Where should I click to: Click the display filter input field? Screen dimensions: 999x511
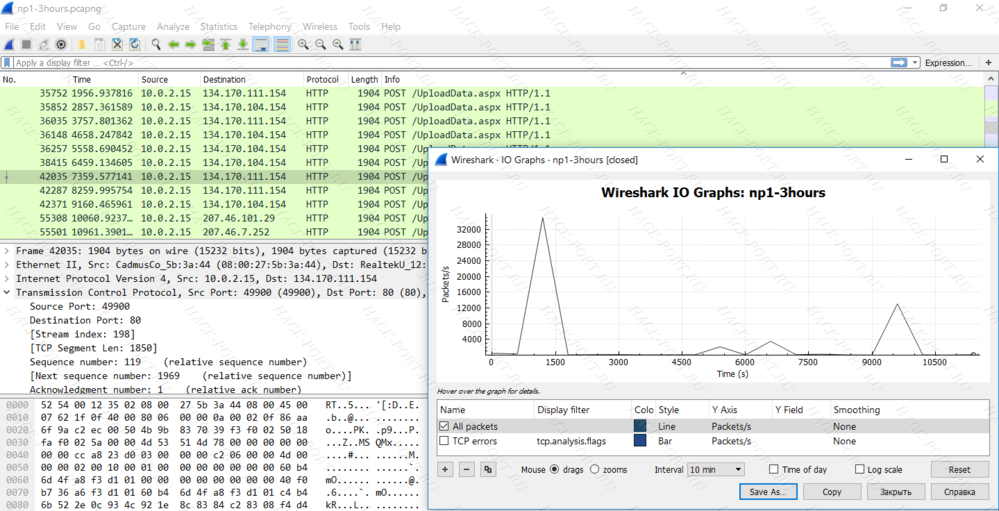(452, 62)
